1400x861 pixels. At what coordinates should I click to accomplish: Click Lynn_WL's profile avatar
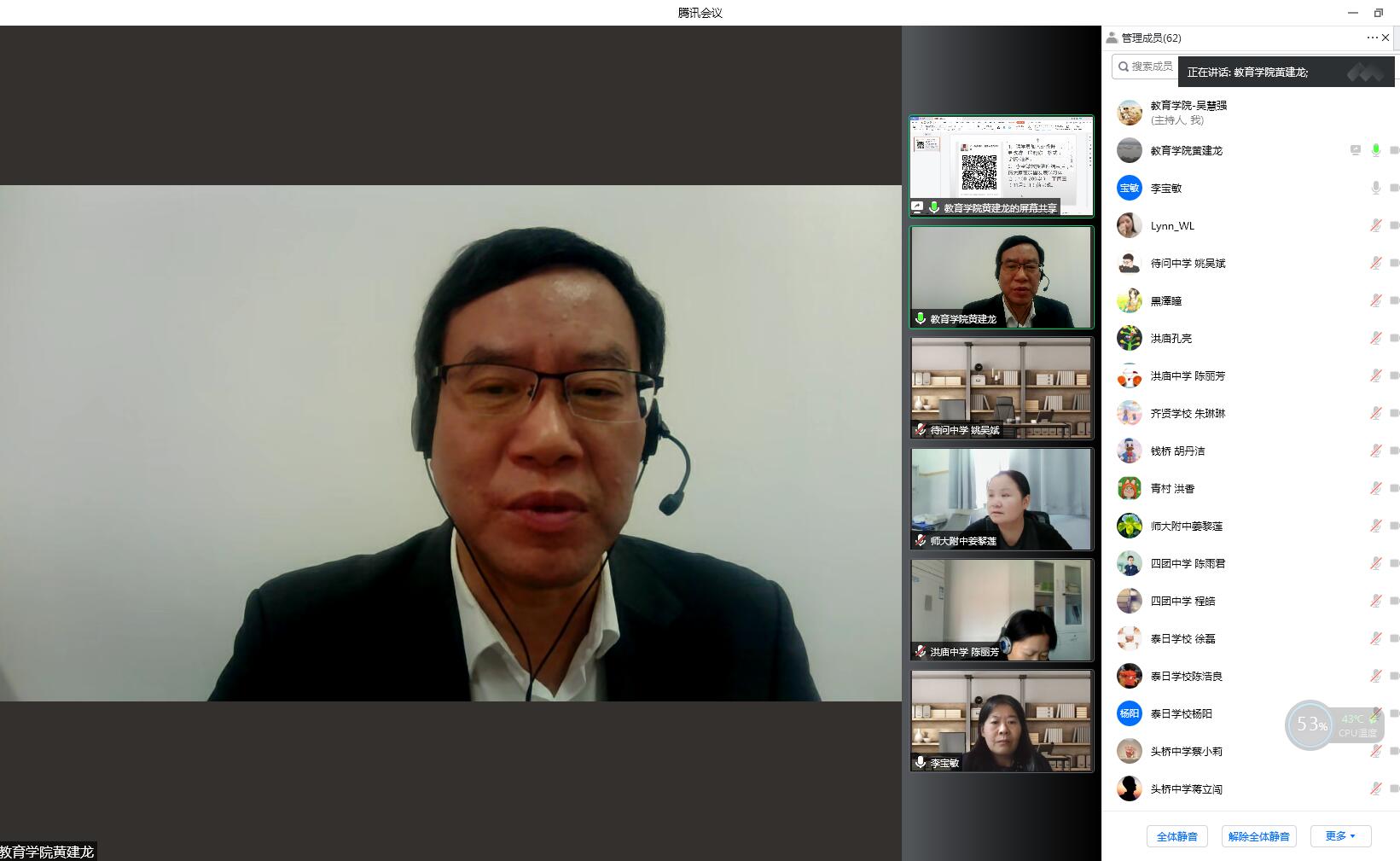click(x=1130, y=225)
